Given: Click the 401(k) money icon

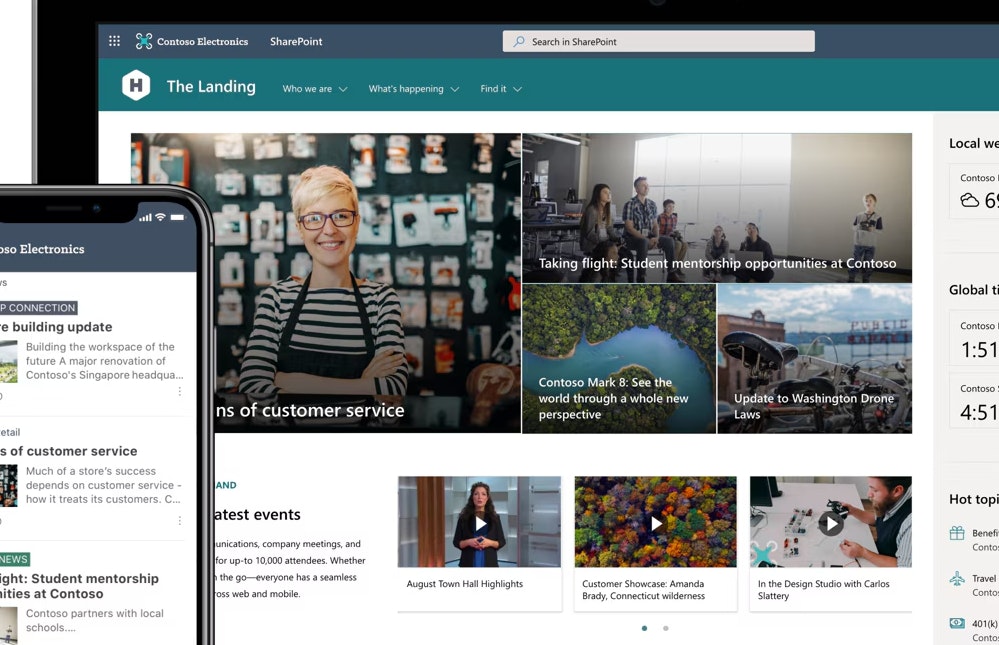Looking at the screenshot, I should 957,623.
